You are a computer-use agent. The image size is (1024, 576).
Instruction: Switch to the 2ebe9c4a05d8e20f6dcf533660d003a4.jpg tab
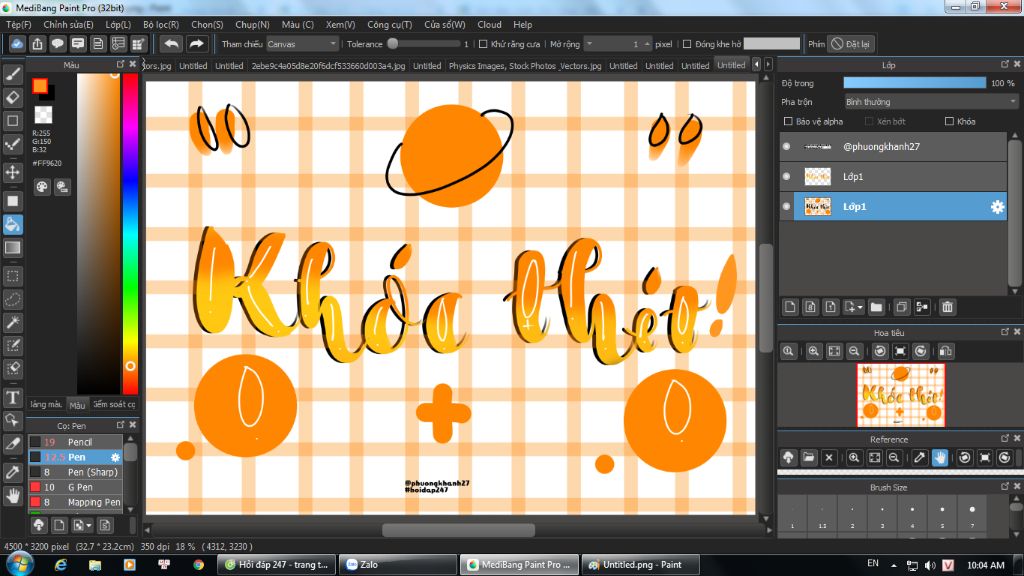[x=328, y=65]
